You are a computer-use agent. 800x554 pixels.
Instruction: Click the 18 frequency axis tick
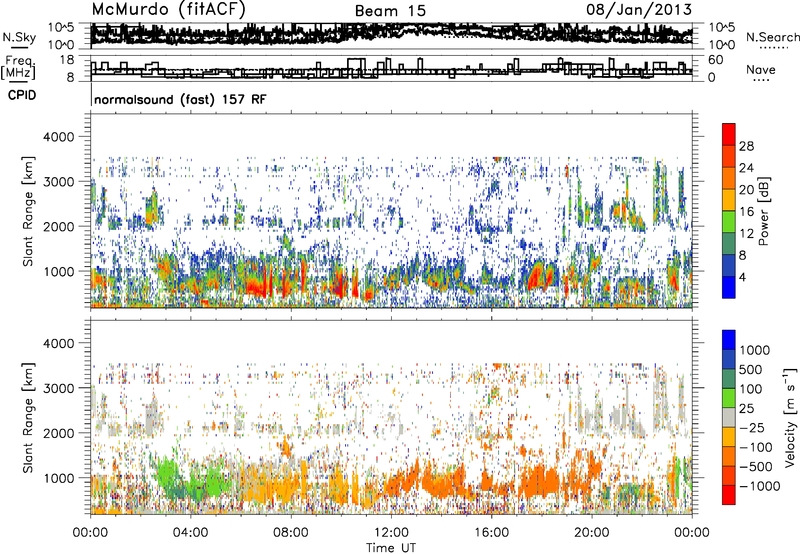(x=67, y=60)
